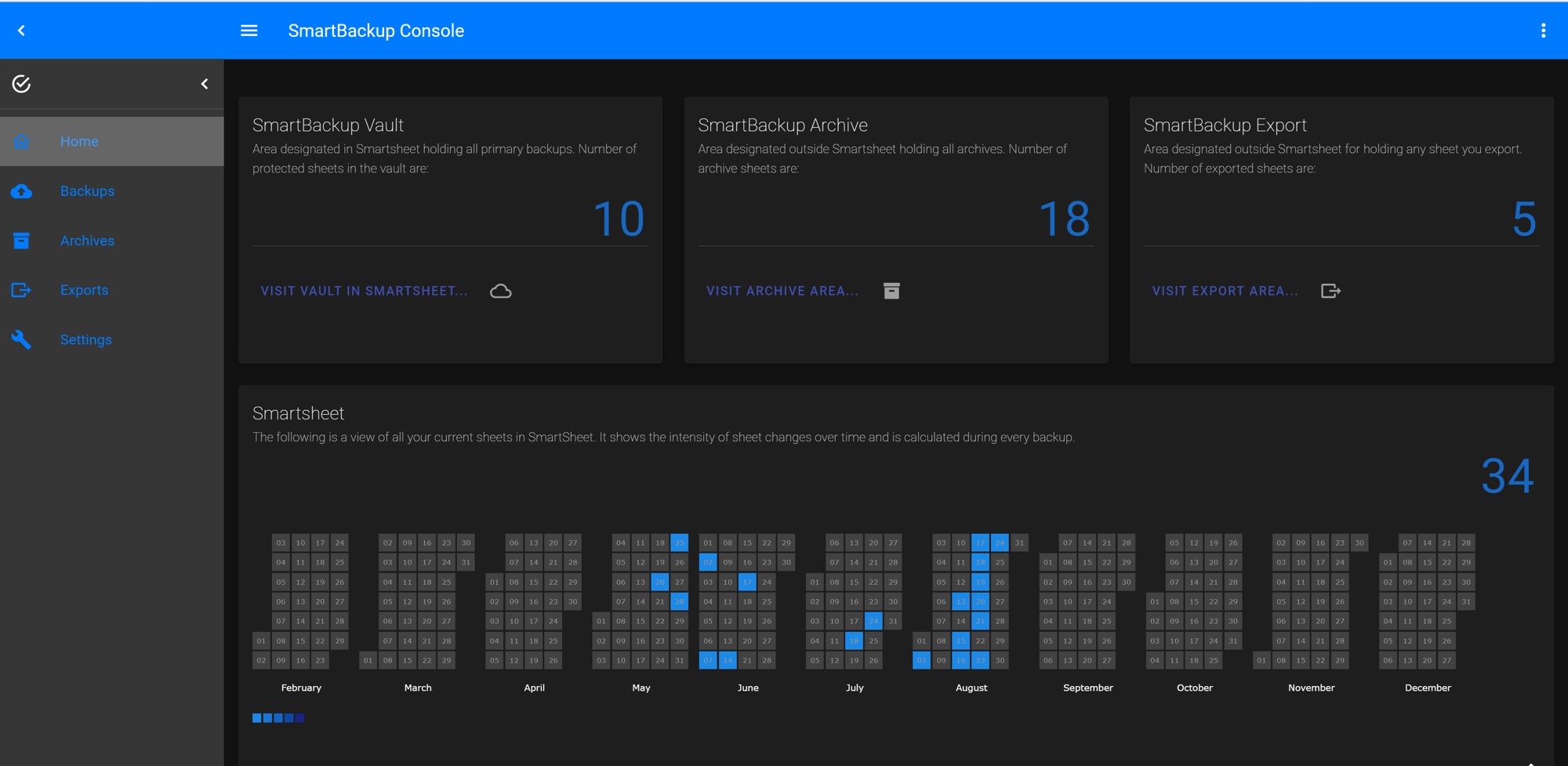Click Visit Archive Area link
This screenshot has width=1568, height=766.
[x=782, y=291]
